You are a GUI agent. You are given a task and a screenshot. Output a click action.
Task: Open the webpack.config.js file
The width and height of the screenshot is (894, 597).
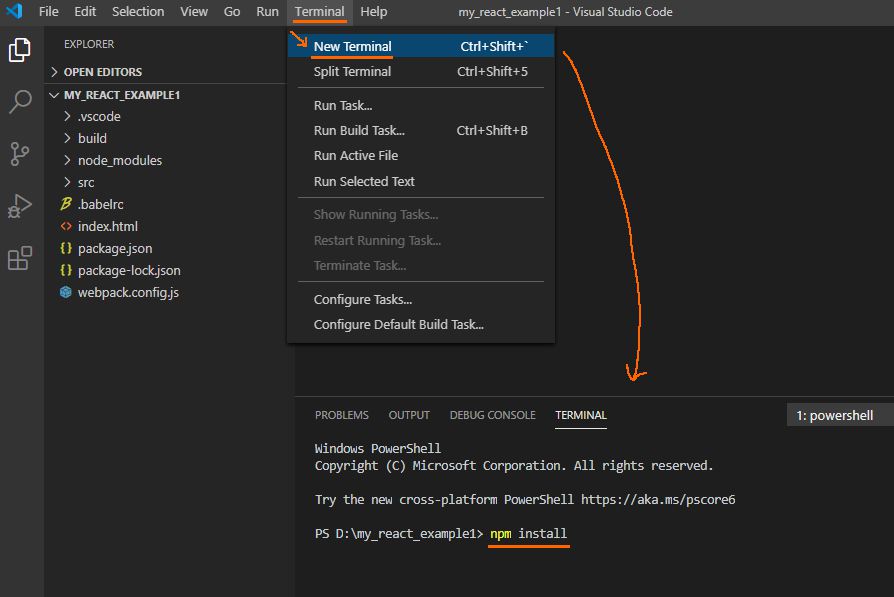tap(128, 292)
